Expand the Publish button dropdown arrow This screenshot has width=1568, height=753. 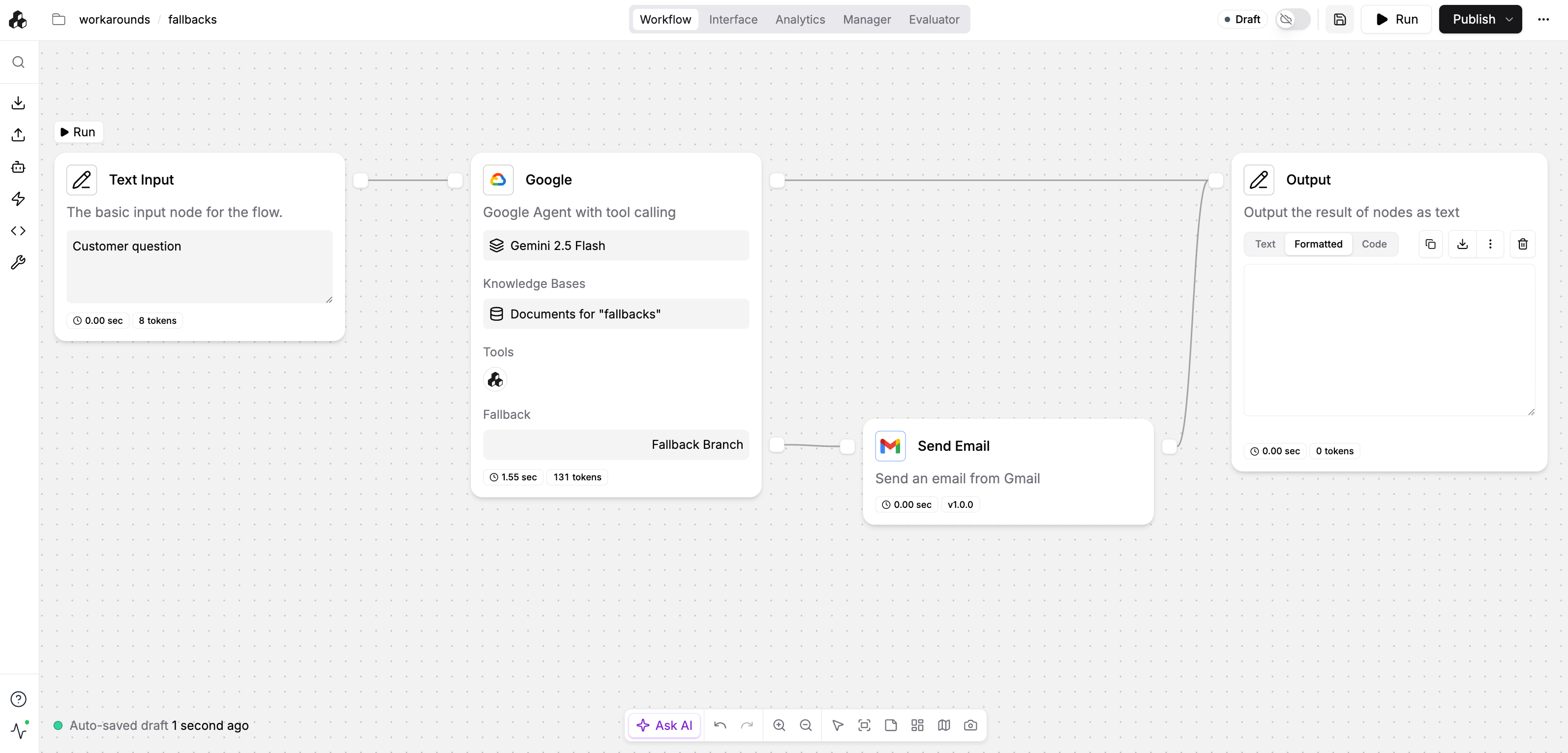click(1509, 20)
